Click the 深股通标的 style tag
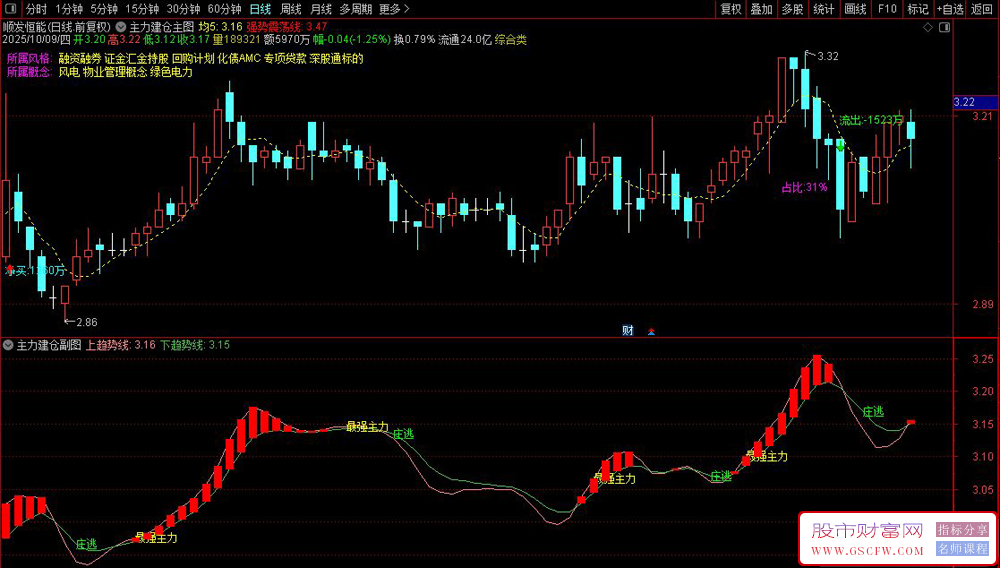This screenshot has height=568, width=1000. [336, 59]
